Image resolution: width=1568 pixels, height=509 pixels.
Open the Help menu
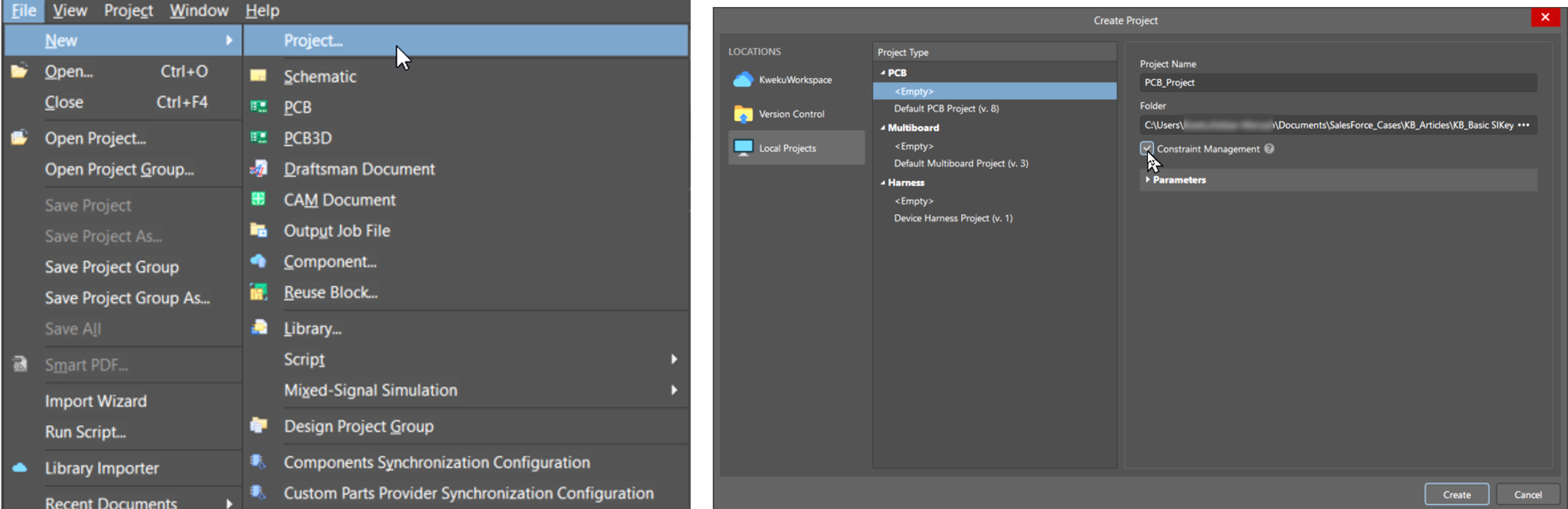click(262, 11)
